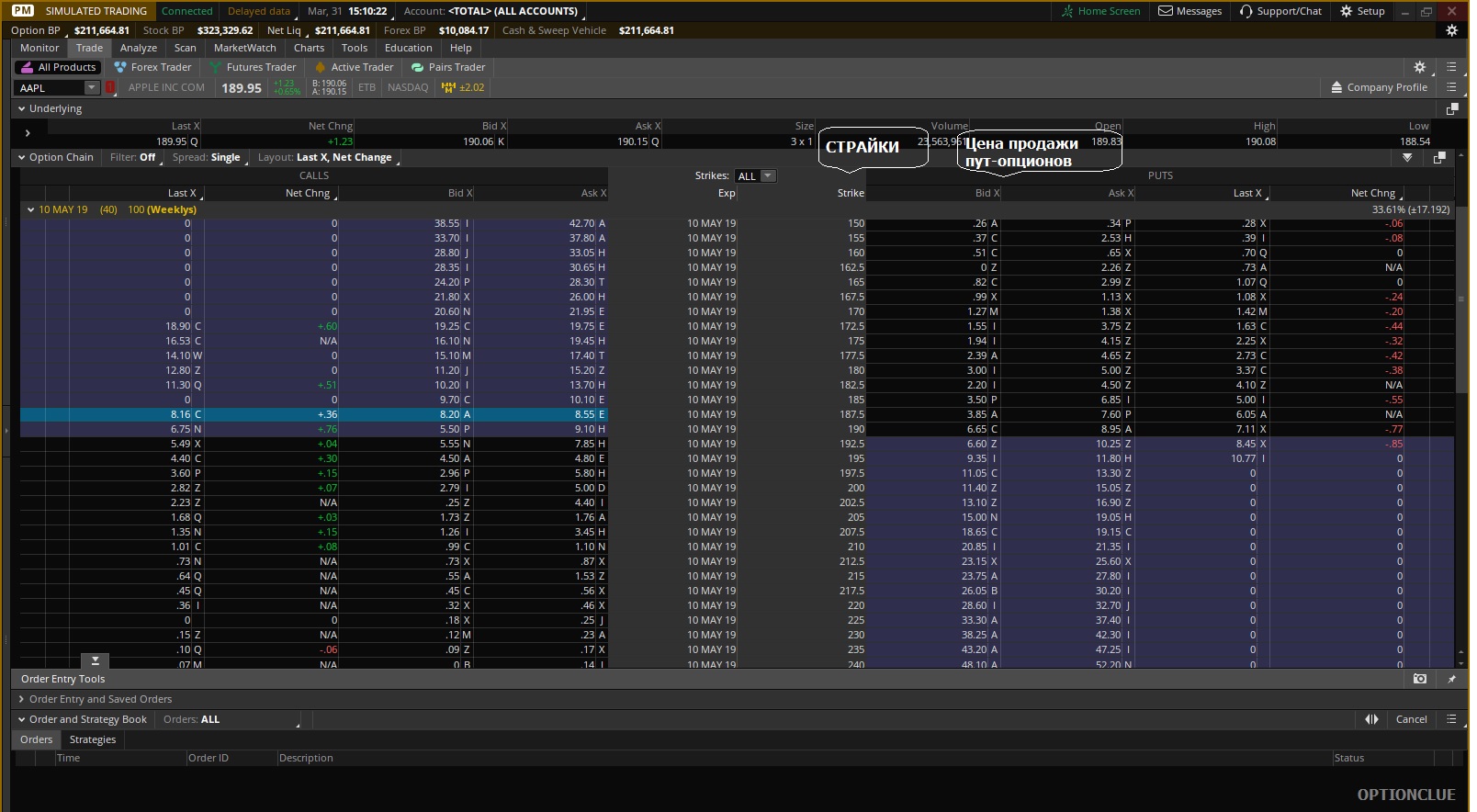Select the Orders tab in order book
The image size is (1477, 812).
pos(37,739)
